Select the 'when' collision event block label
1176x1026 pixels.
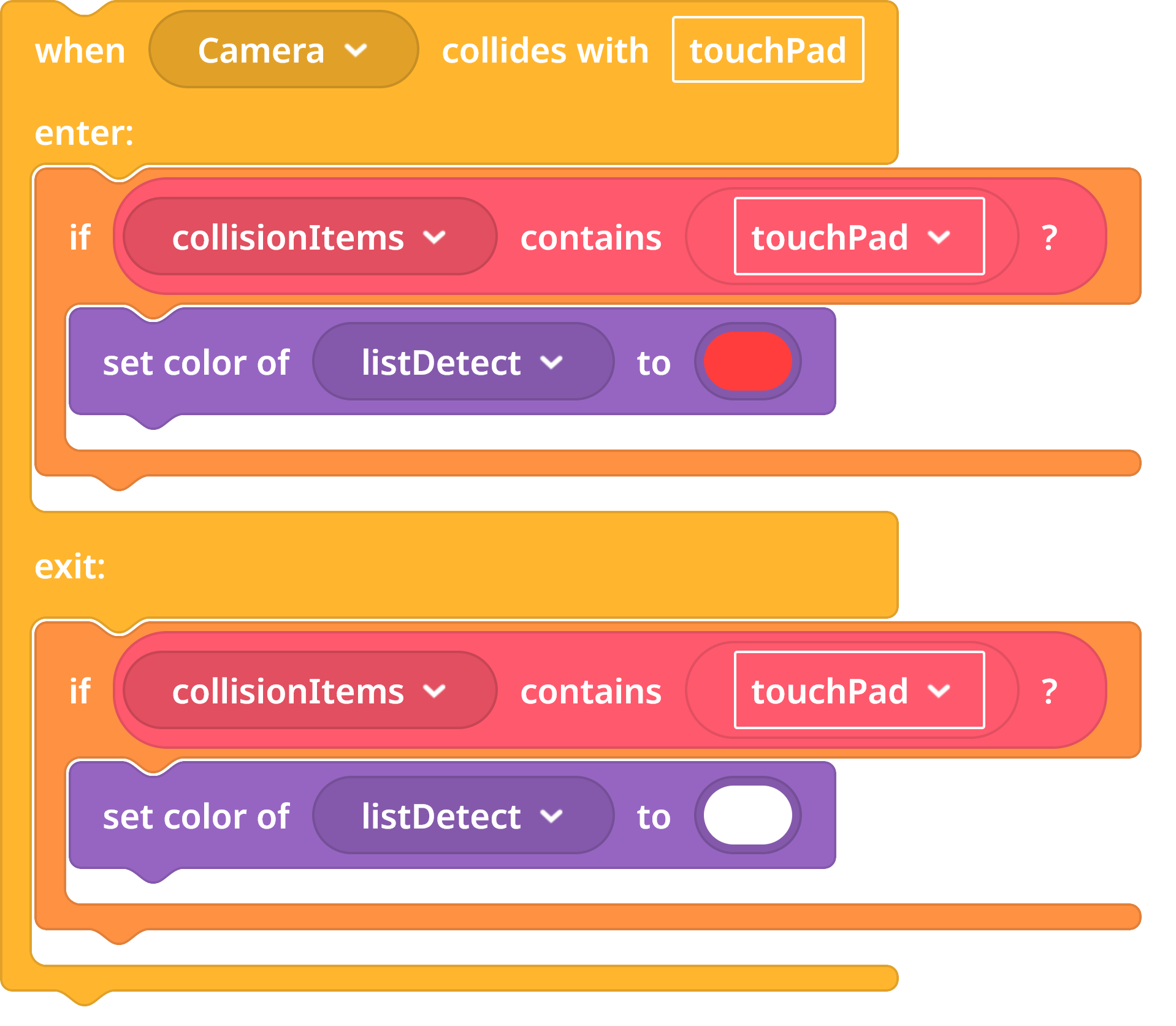pos(80,50)
